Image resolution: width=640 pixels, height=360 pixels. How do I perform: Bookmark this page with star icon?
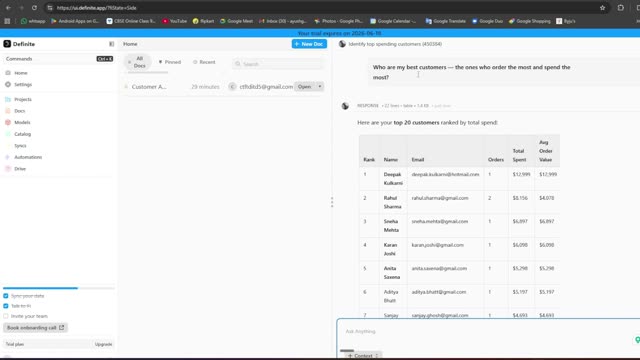point(602,8)
